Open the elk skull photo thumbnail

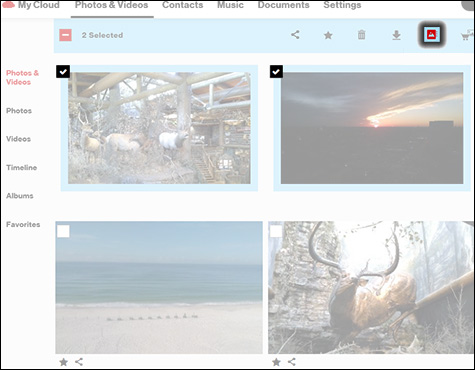(371, 287)
